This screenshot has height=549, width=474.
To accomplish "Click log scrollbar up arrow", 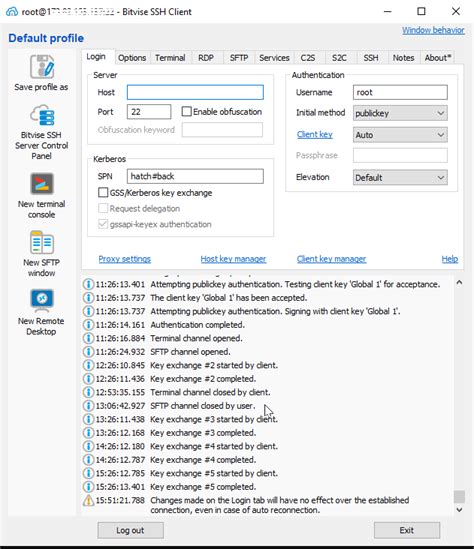I will click(x=459, y=282).
